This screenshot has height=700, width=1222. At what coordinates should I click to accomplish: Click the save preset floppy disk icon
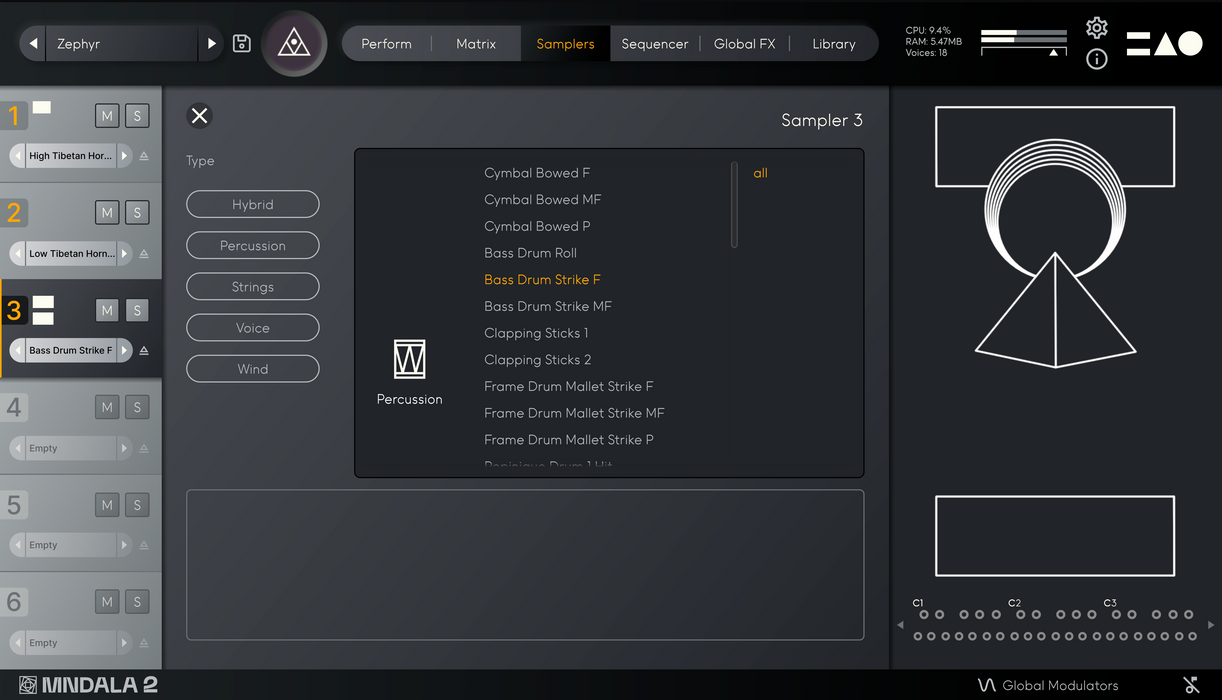click(x=242, y=43)
